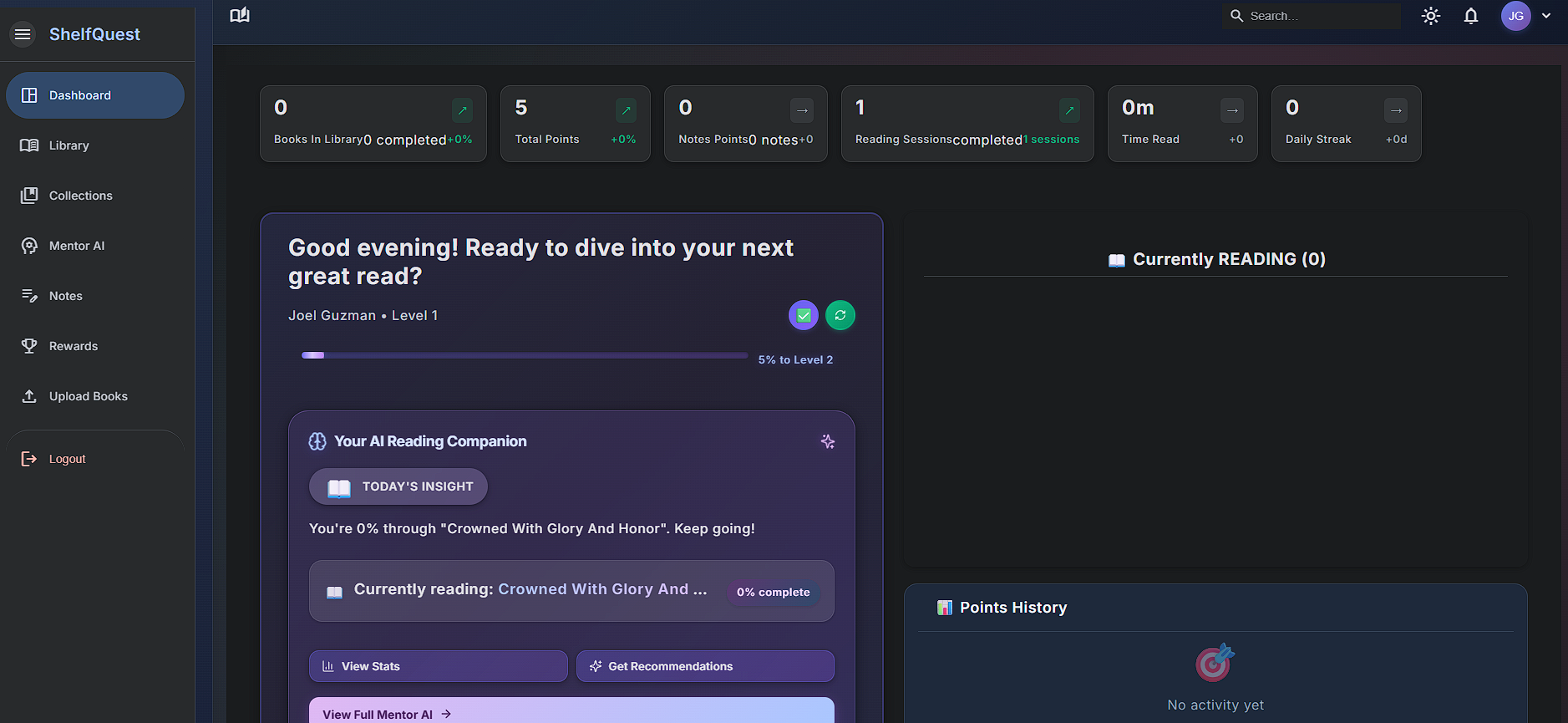Click Total Points trend arrow icon

626,110
